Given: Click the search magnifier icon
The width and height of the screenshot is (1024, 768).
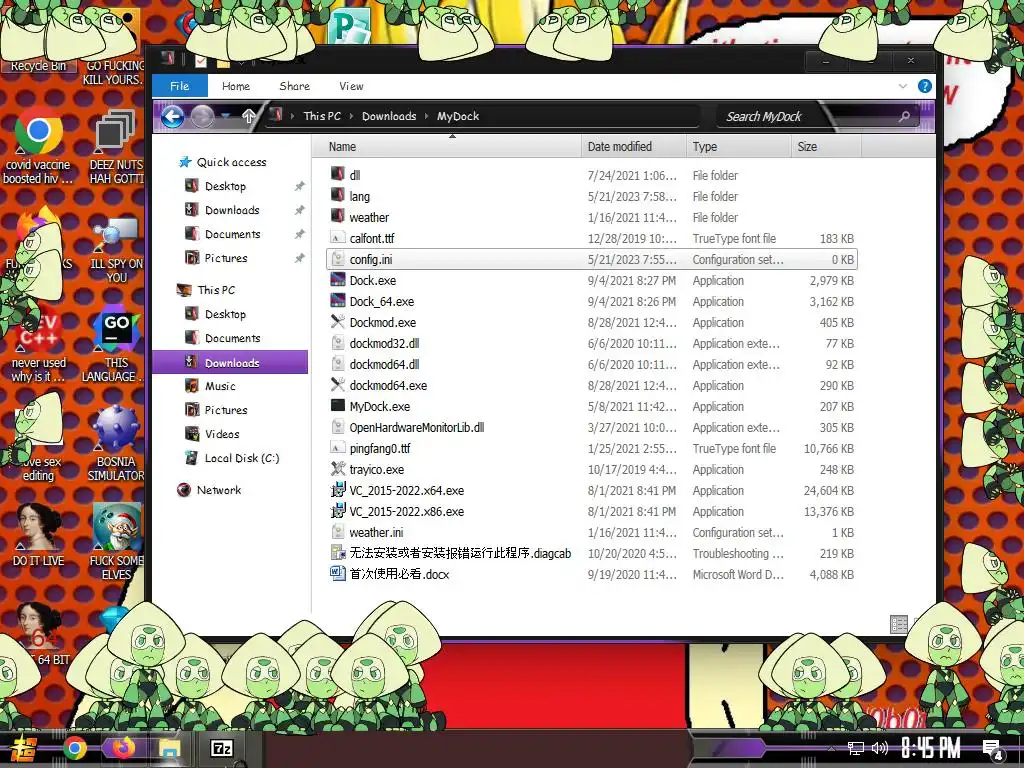Looking at the screenshot, I should 904,117.
